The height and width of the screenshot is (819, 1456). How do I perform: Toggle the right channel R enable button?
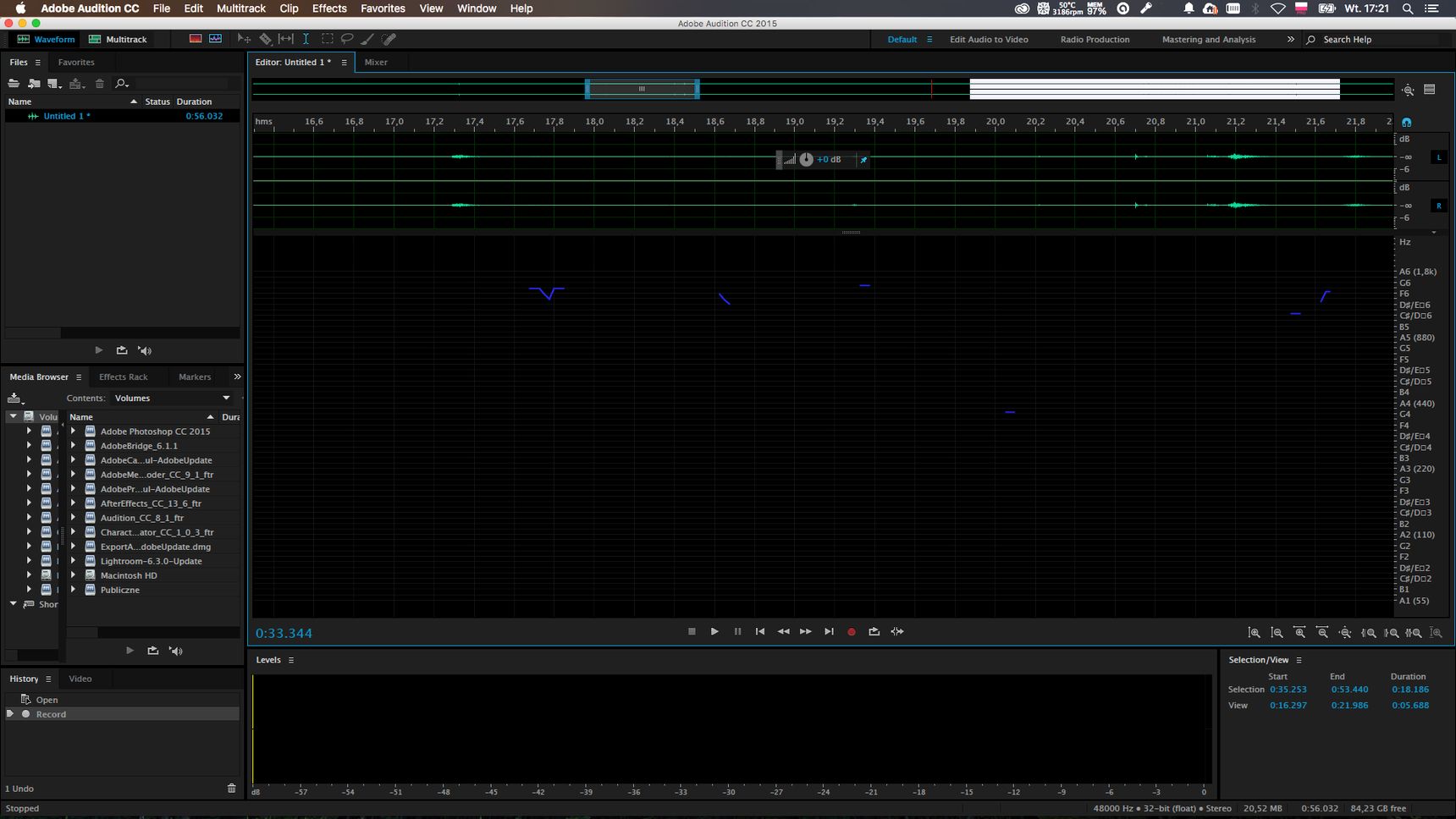(1439, 206)
